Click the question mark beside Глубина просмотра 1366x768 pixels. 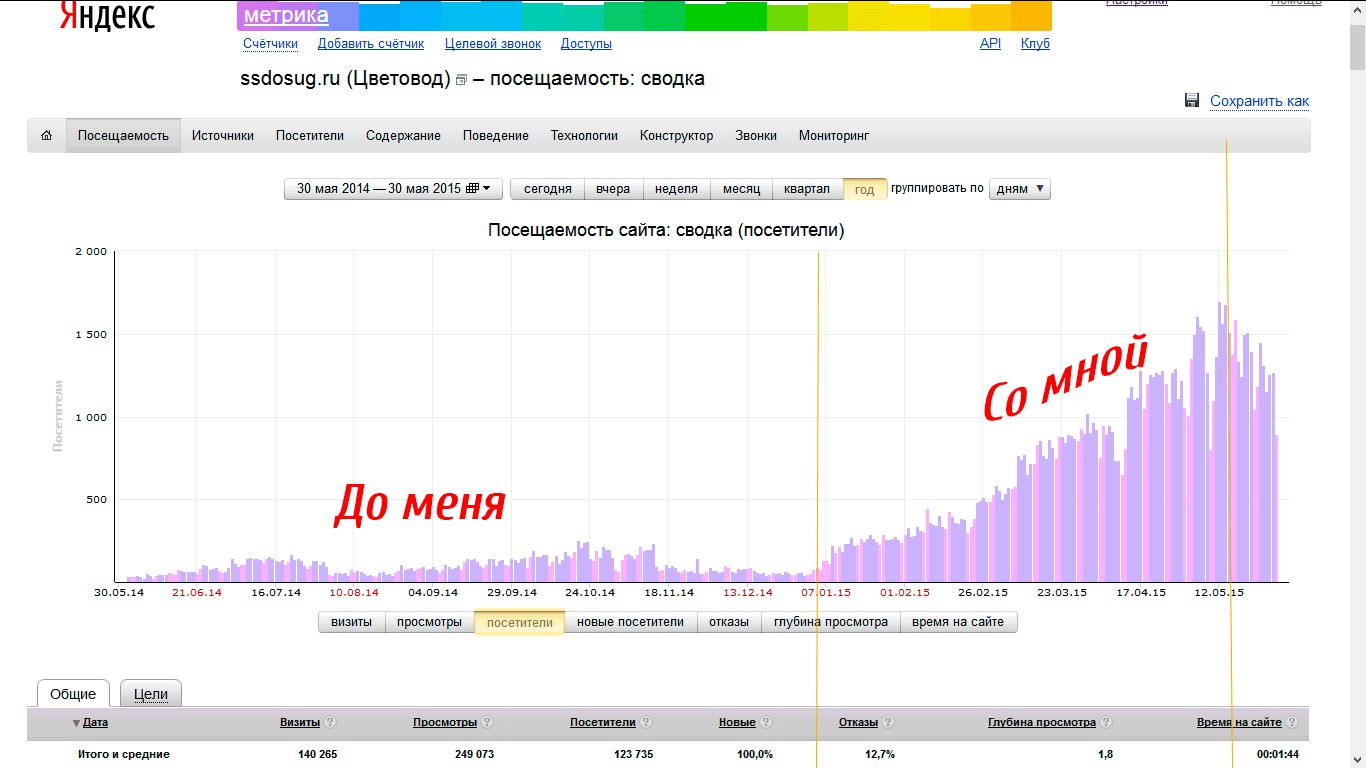1106,723
